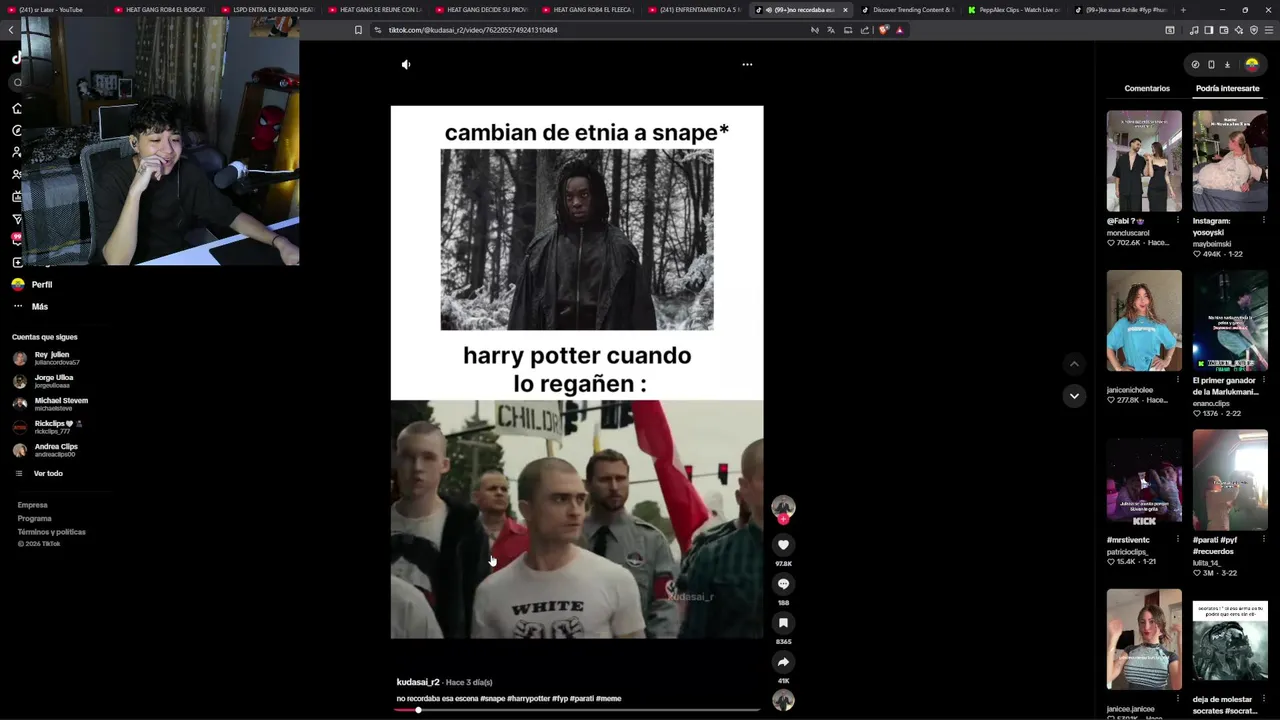Open the Friends icon in the sidebar
Viewport: 1280px width, 720px height.
pos(17,174)
